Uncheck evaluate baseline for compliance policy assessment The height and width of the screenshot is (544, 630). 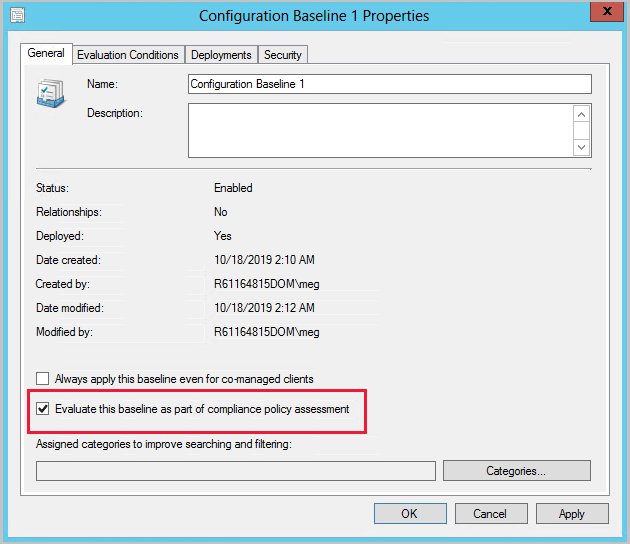point(43,409)
